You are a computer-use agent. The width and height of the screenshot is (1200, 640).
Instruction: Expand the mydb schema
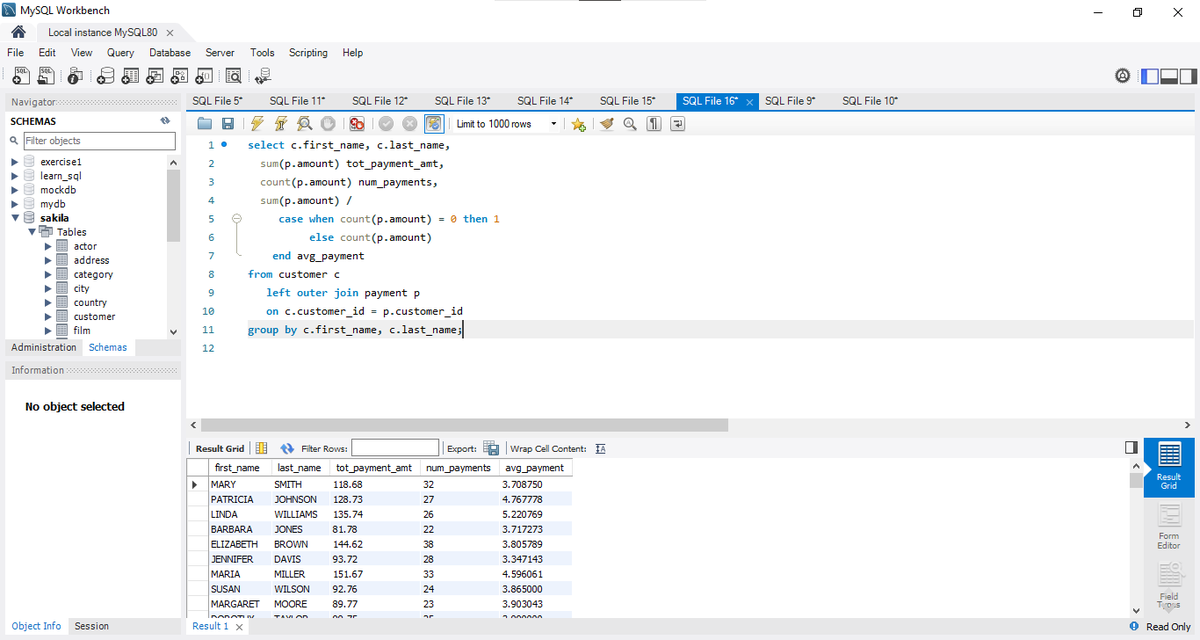click(14, 204)
